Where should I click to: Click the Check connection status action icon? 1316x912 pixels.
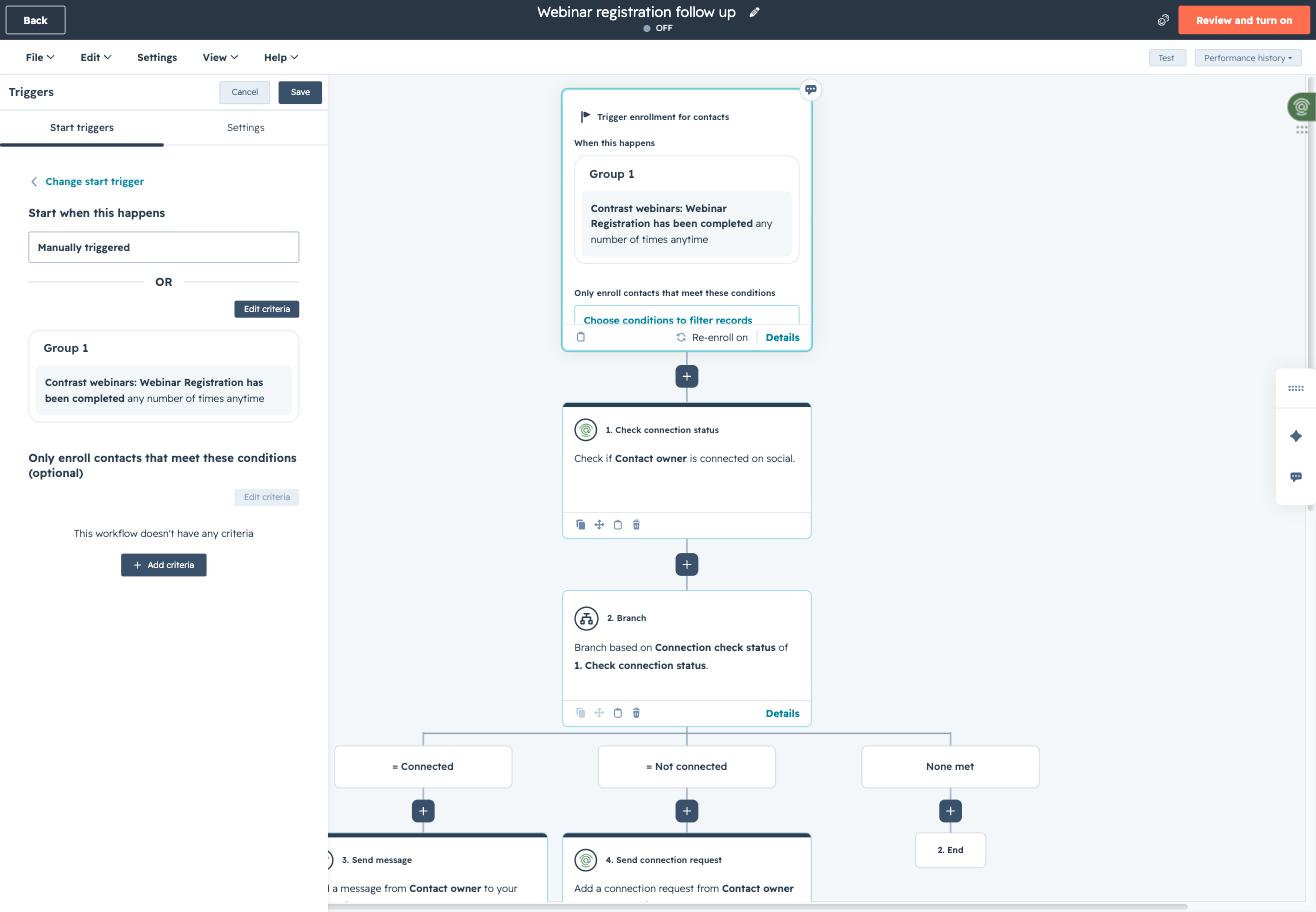586,430
